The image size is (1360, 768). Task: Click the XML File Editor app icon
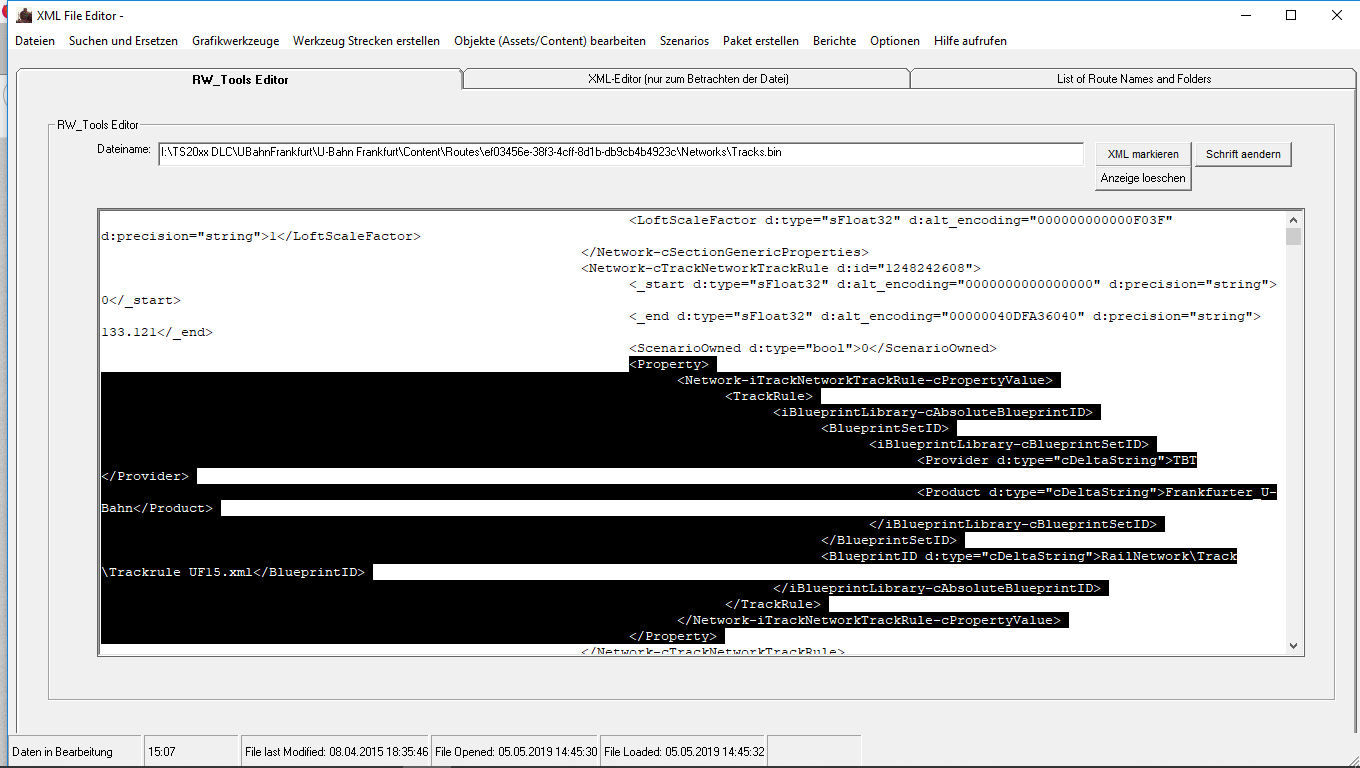click(x=24, y=15)
